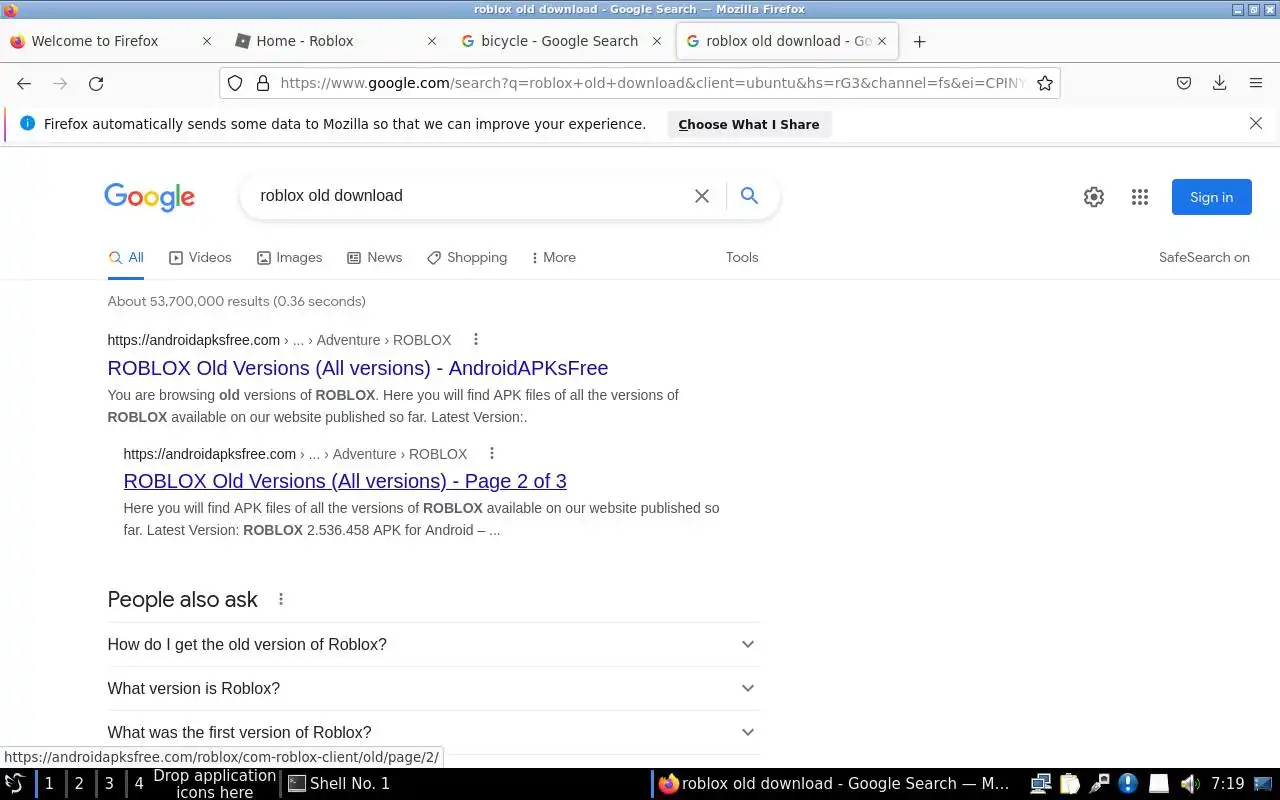1280x800 pixels.
Task: Click the Choose What I Share button
Action: (x=749, y=125)
